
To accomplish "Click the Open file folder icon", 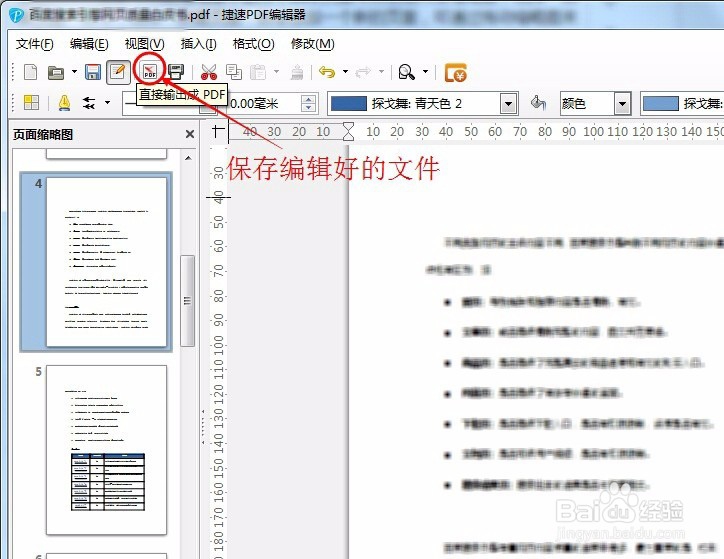I will click(x=56, y=72).
